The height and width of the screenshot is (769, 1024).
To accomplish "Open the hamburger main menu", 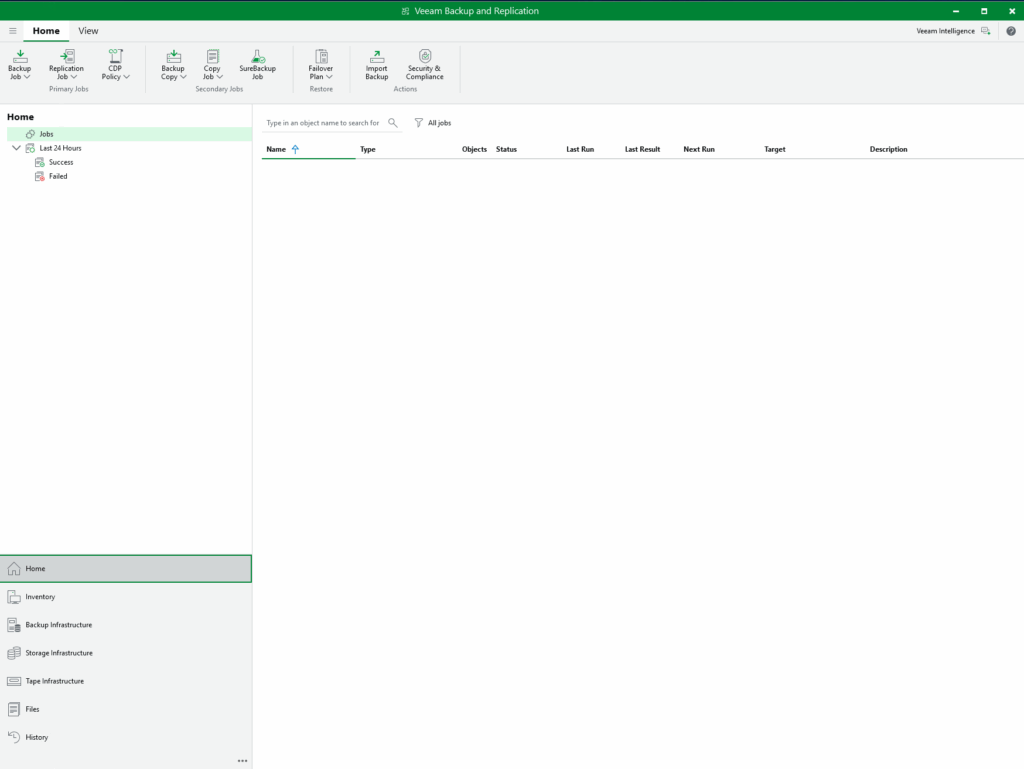I will (x=12, y=31).
